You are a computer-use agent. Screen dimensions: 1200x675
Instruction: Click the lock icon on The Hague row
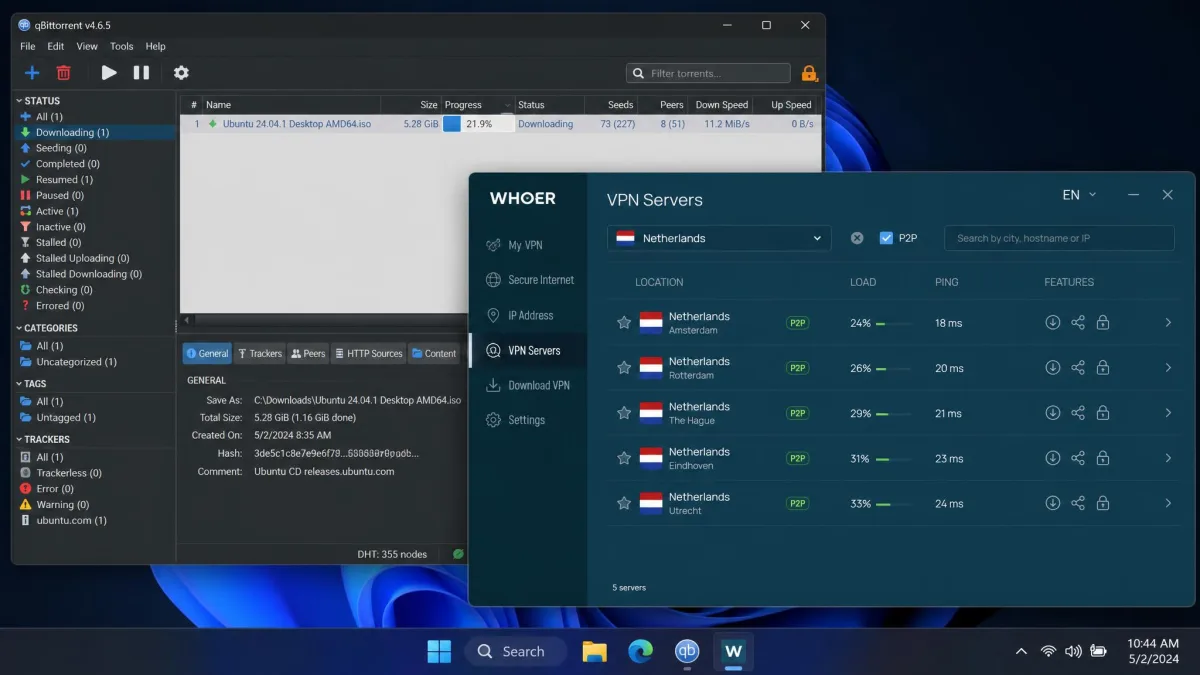click(1103, 413)
